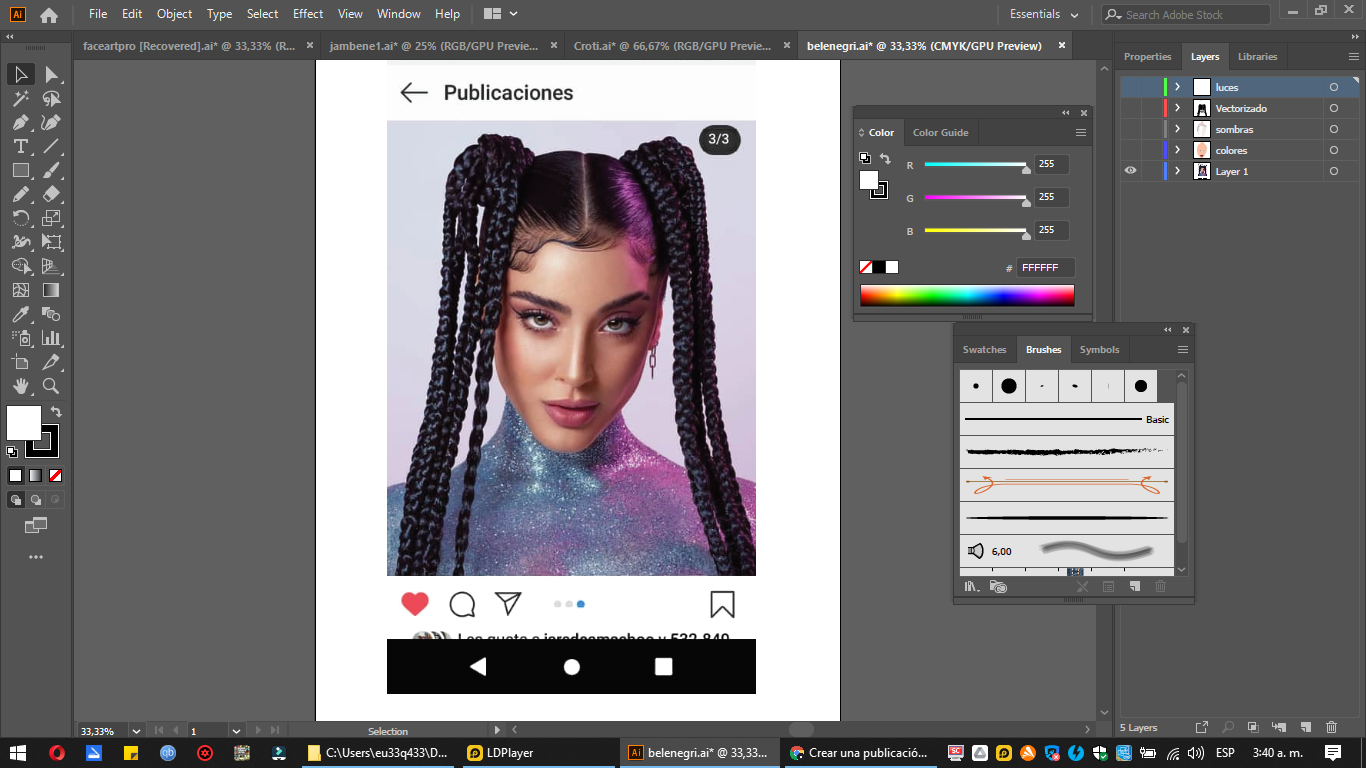
Task: Open the Edit menu
Action: point(132,14)
